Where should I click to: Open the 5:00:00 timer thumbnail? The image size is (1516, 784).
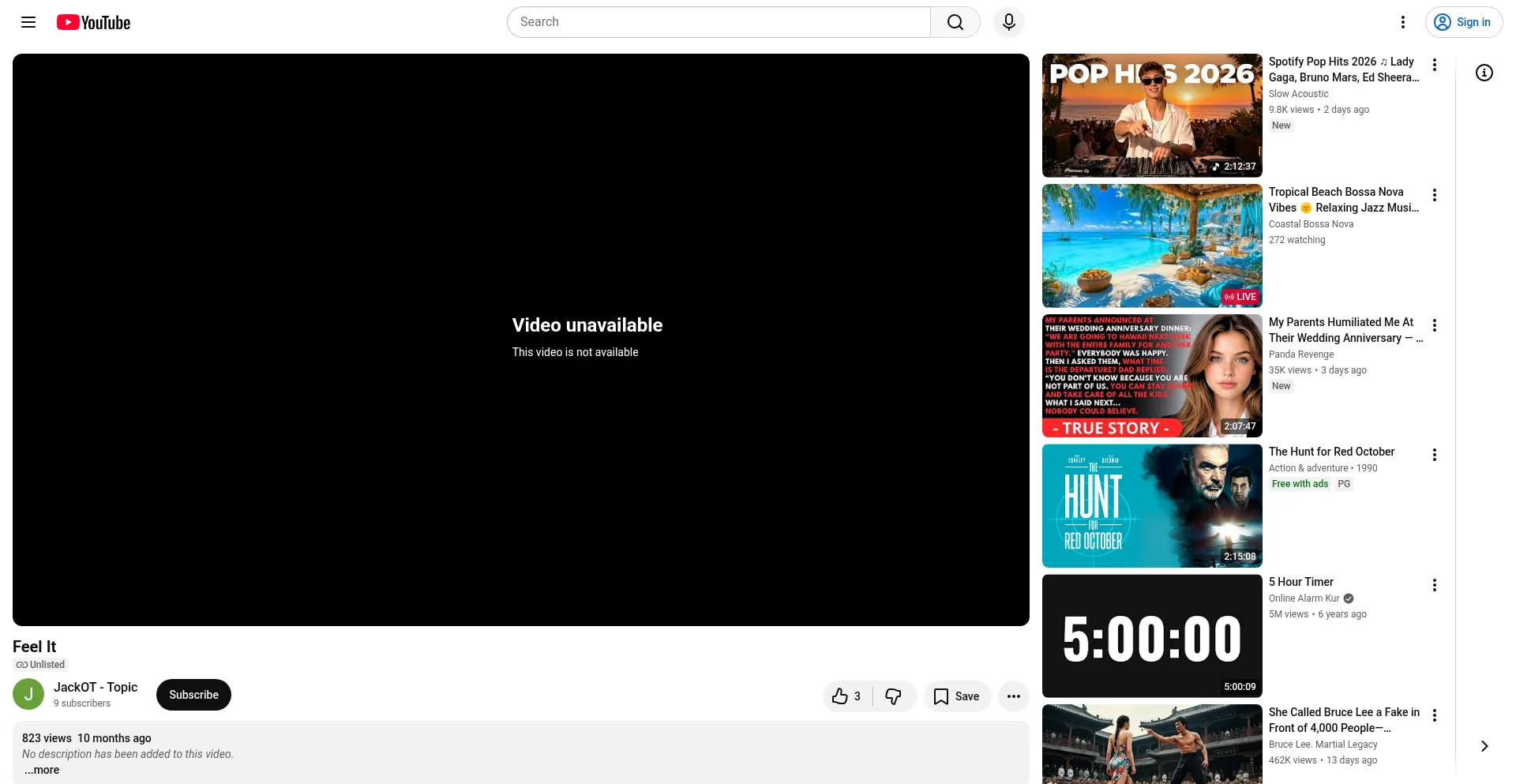(1152, 636)
